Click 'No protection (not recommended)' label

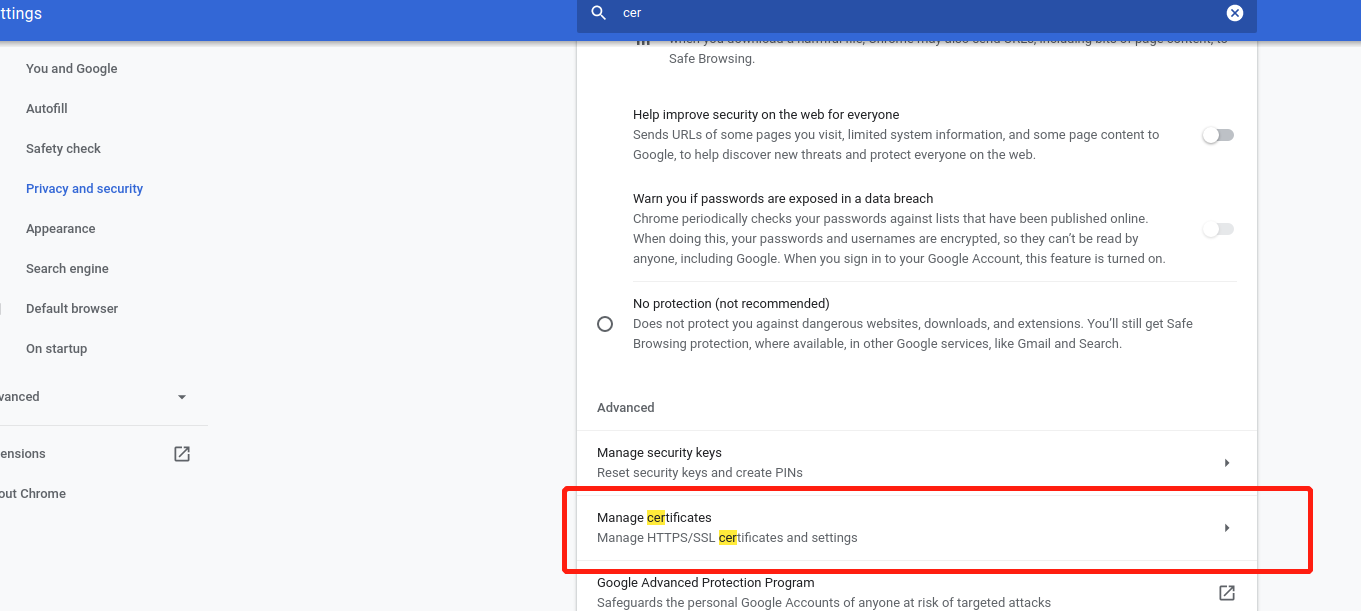click(731, 303)
